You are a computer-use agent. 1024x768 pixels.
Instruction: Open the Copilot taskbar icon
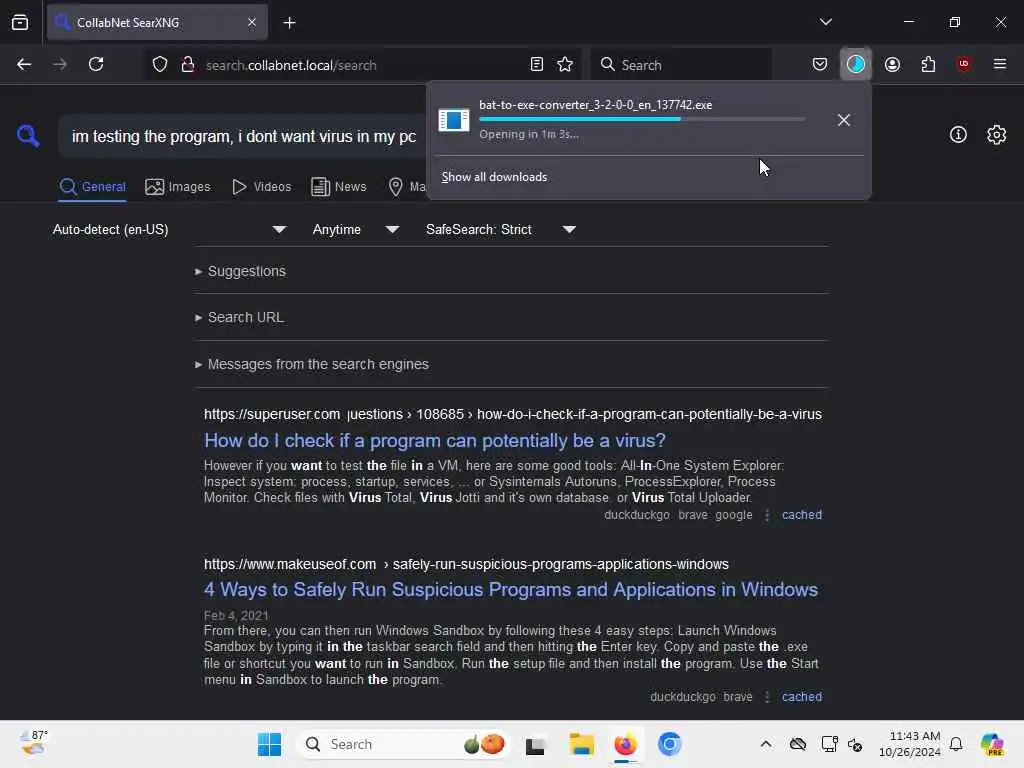click(x=992, y=744)
